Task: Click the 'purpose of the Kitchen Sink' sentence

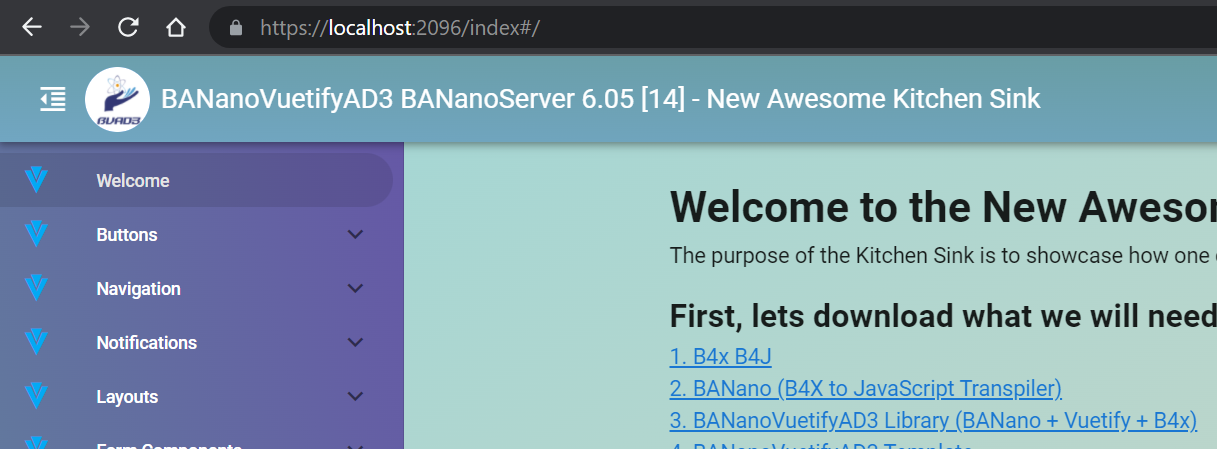Action: (943, 255)
